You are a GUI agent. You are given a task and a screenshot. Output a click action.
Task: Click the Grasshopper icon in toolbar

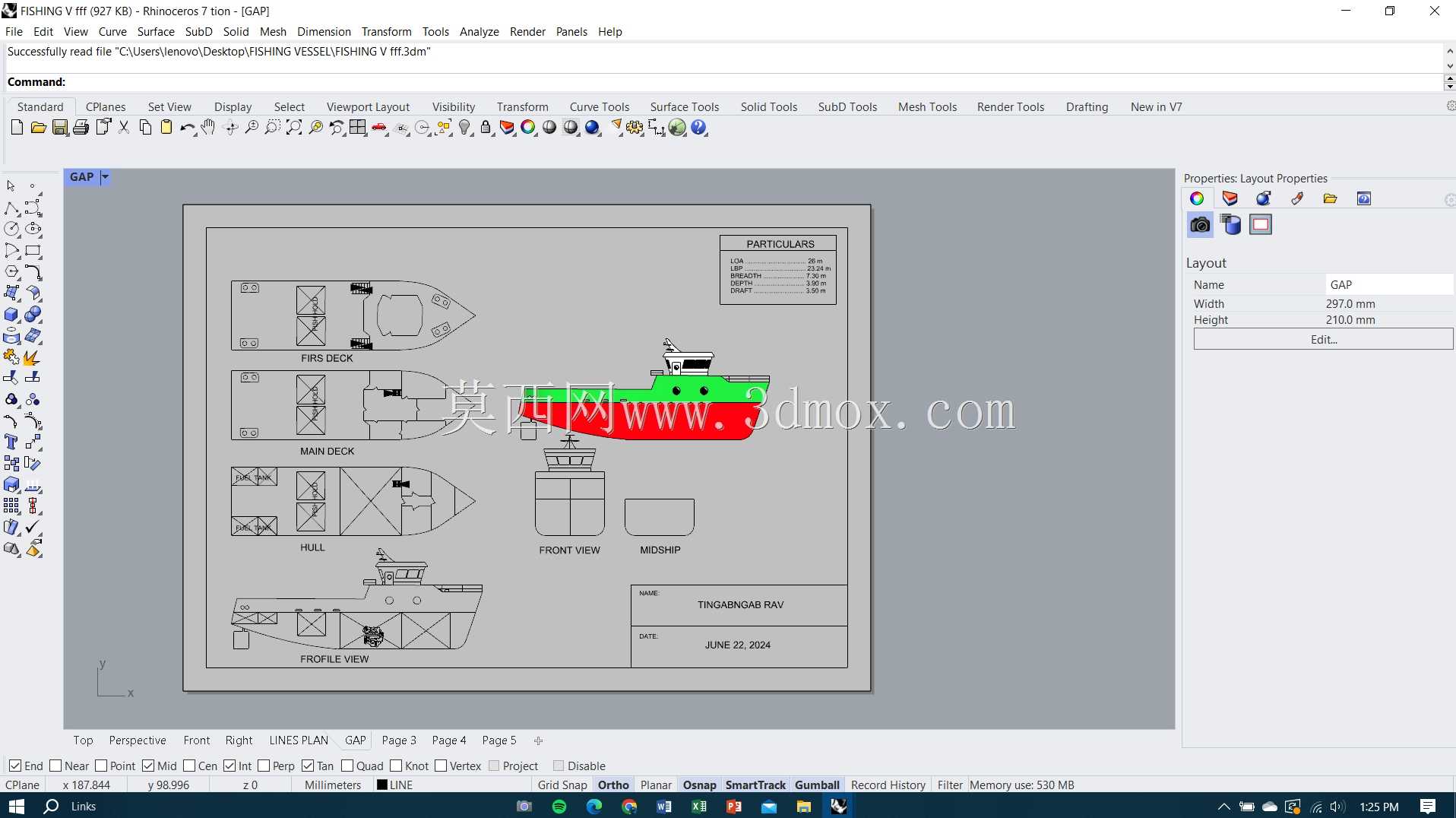tap(677, 128)
